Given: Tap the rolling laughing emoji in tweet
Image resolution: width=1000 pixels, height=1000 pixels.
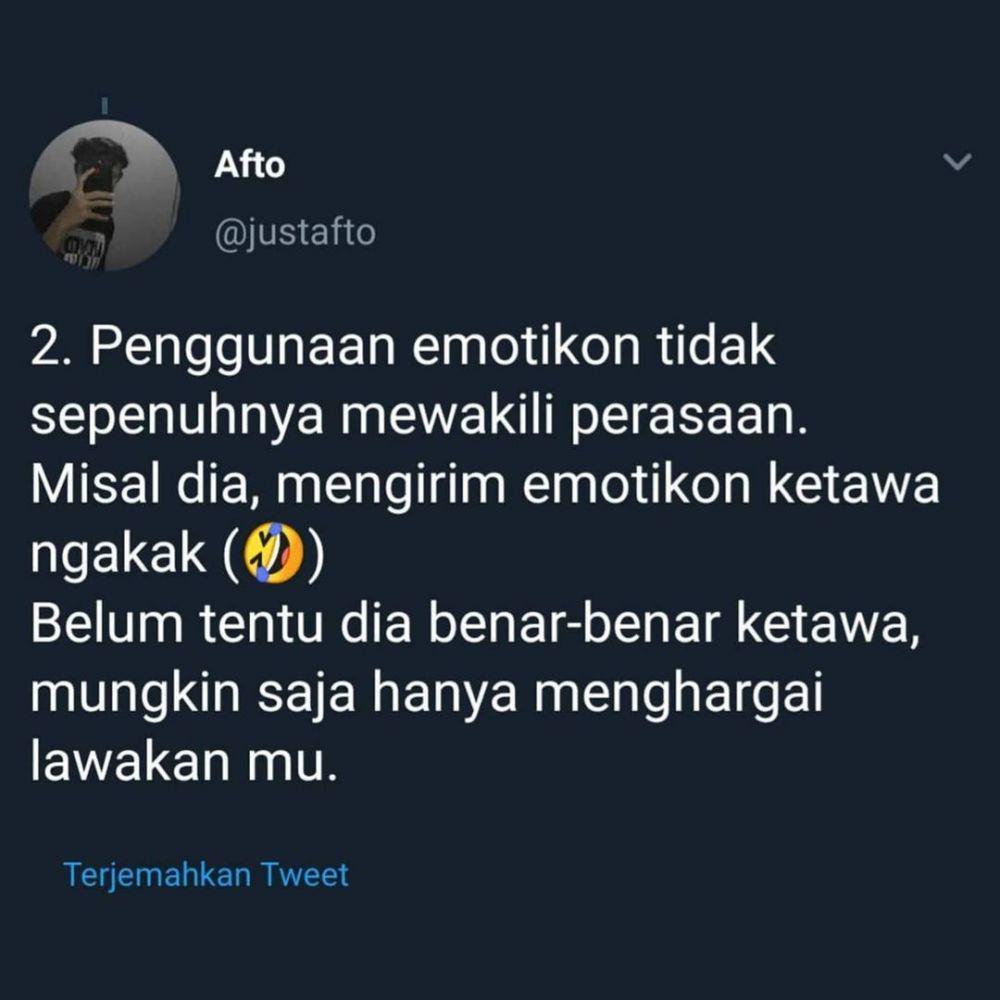Looking at the screenshot, I should [x=274, y=552].
